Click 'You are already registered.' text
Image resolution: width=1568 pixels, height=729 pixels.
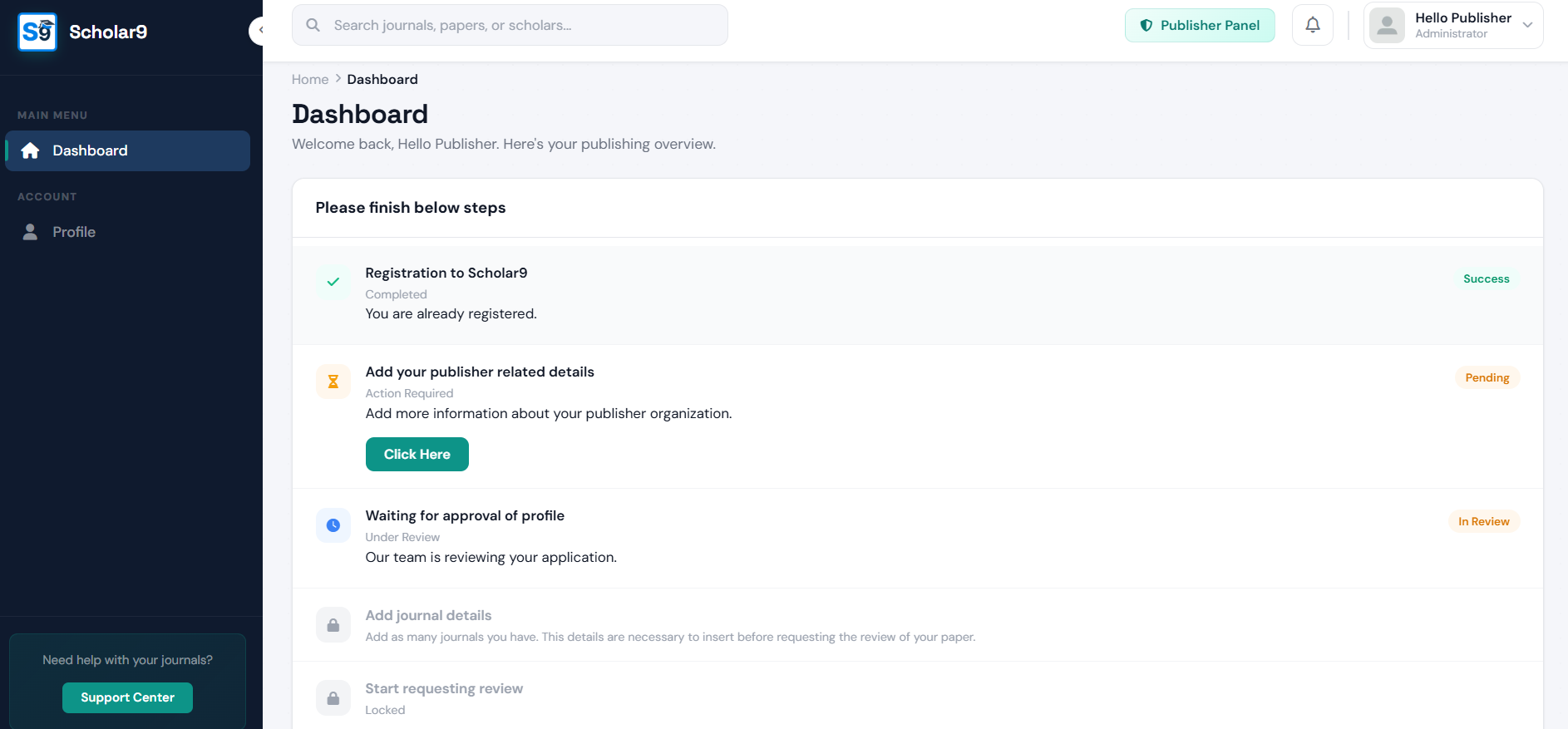[x=451, y=313]
